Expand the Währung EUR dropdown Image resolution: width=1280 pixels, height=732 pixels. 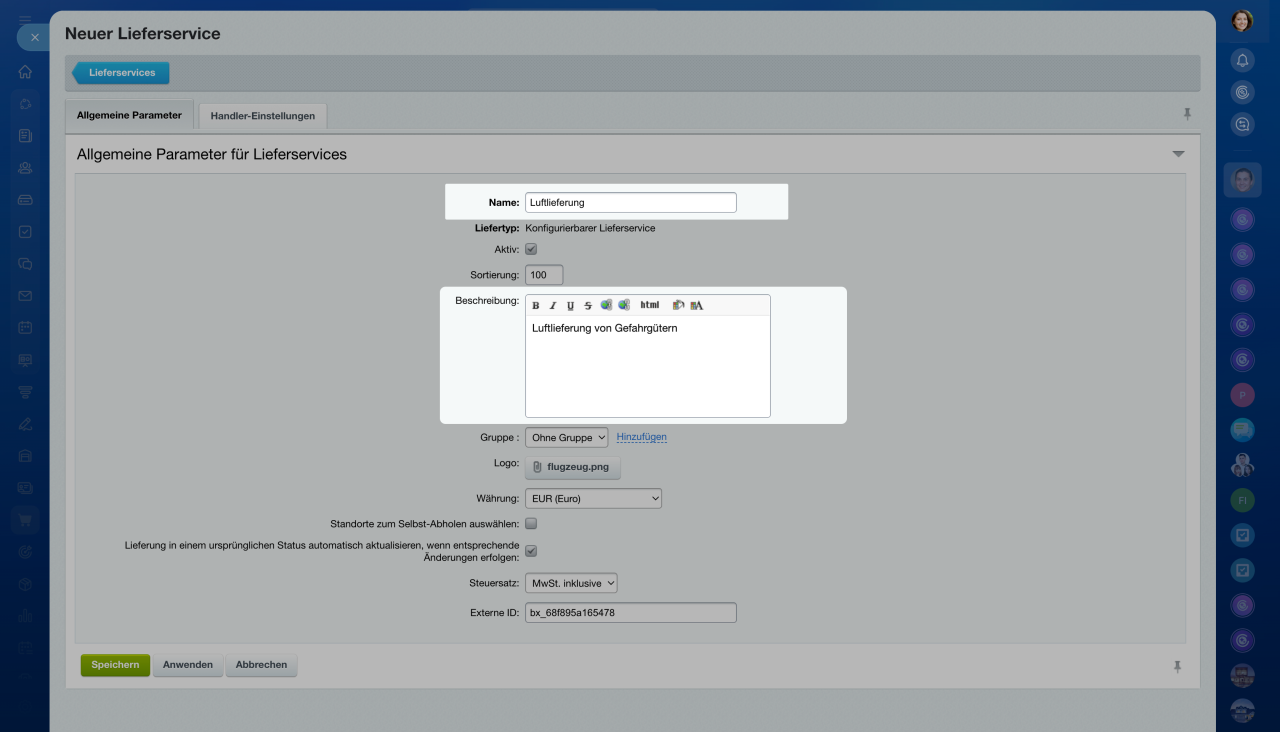pos(593,498)
